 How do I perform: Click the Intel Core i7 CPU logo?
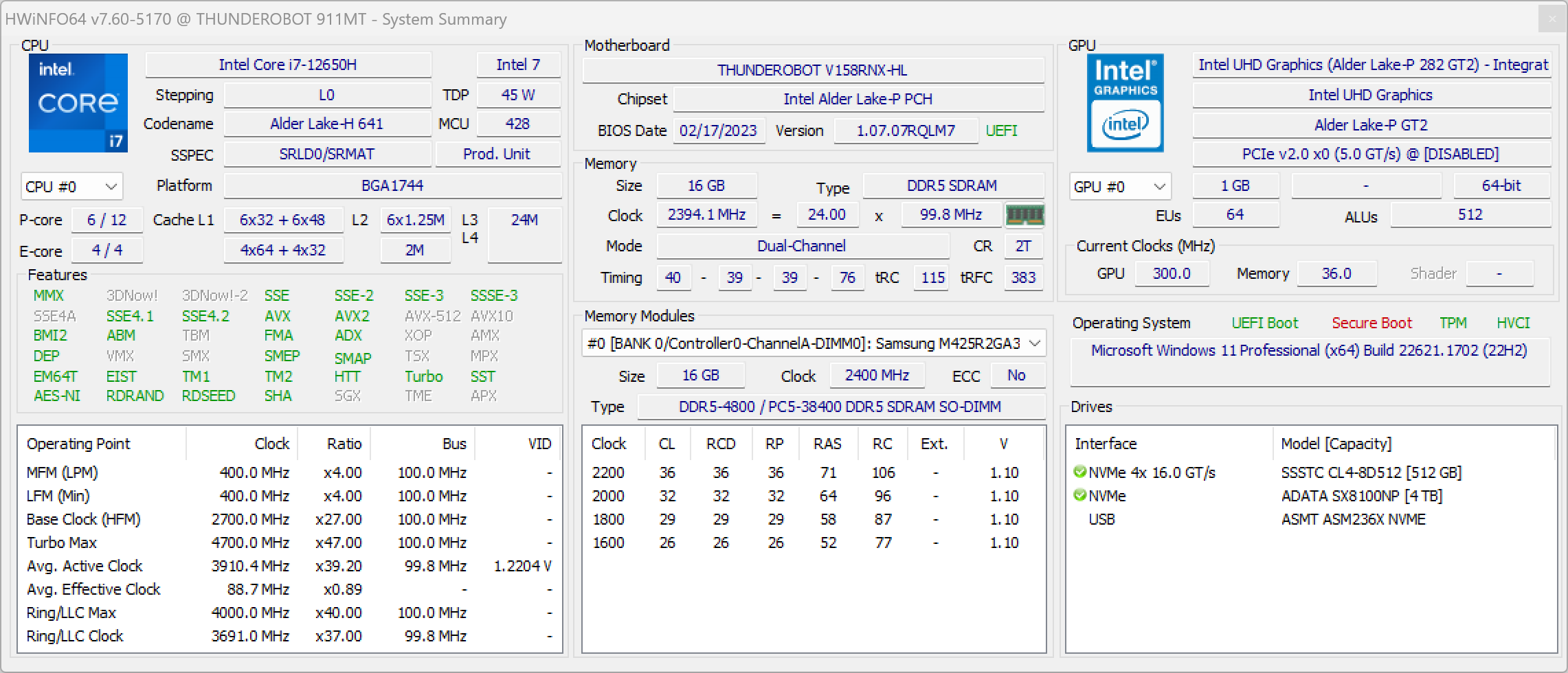78,103
